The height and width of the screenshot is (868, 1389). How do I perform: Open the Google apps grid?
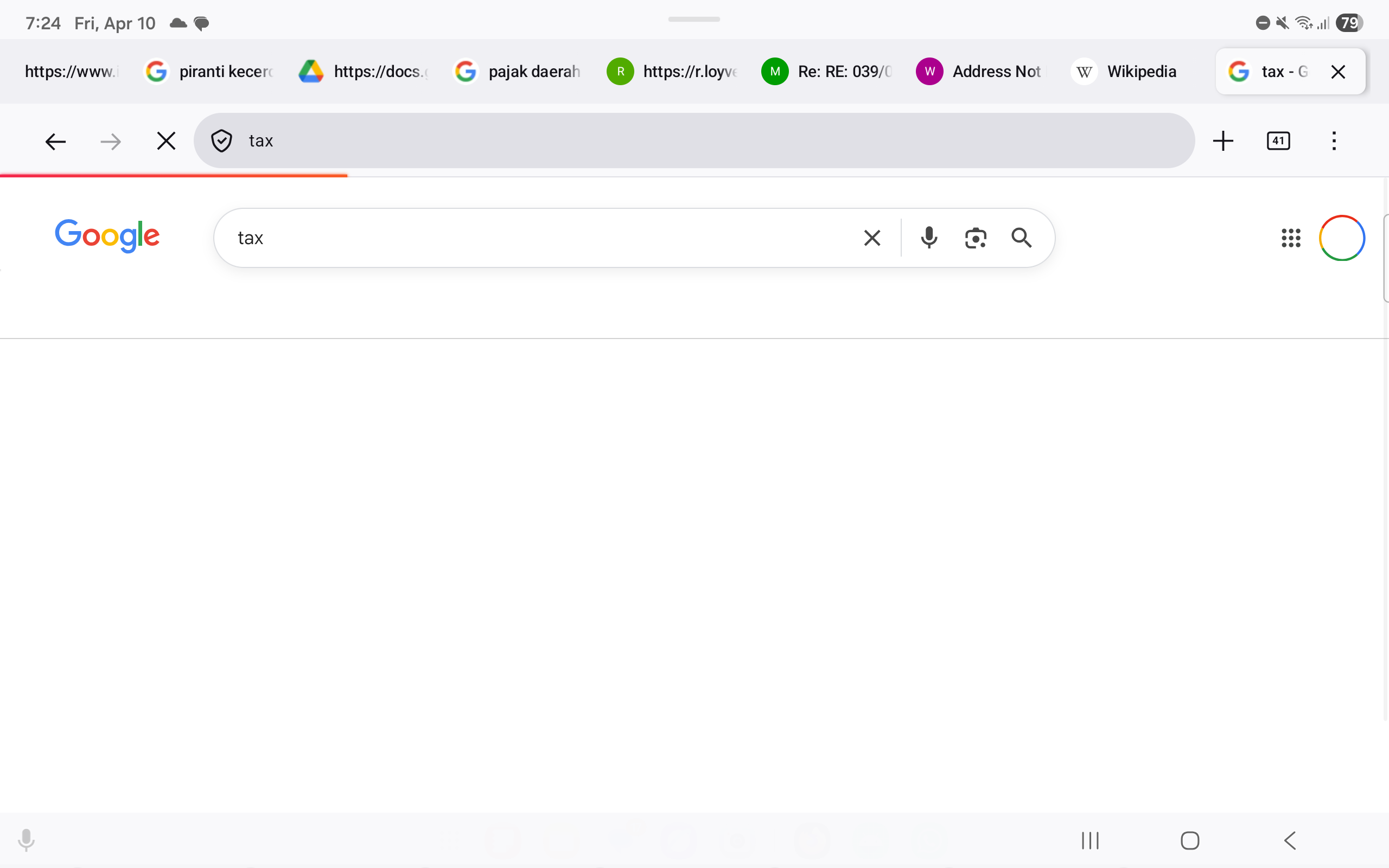(x=1291, y=237)
